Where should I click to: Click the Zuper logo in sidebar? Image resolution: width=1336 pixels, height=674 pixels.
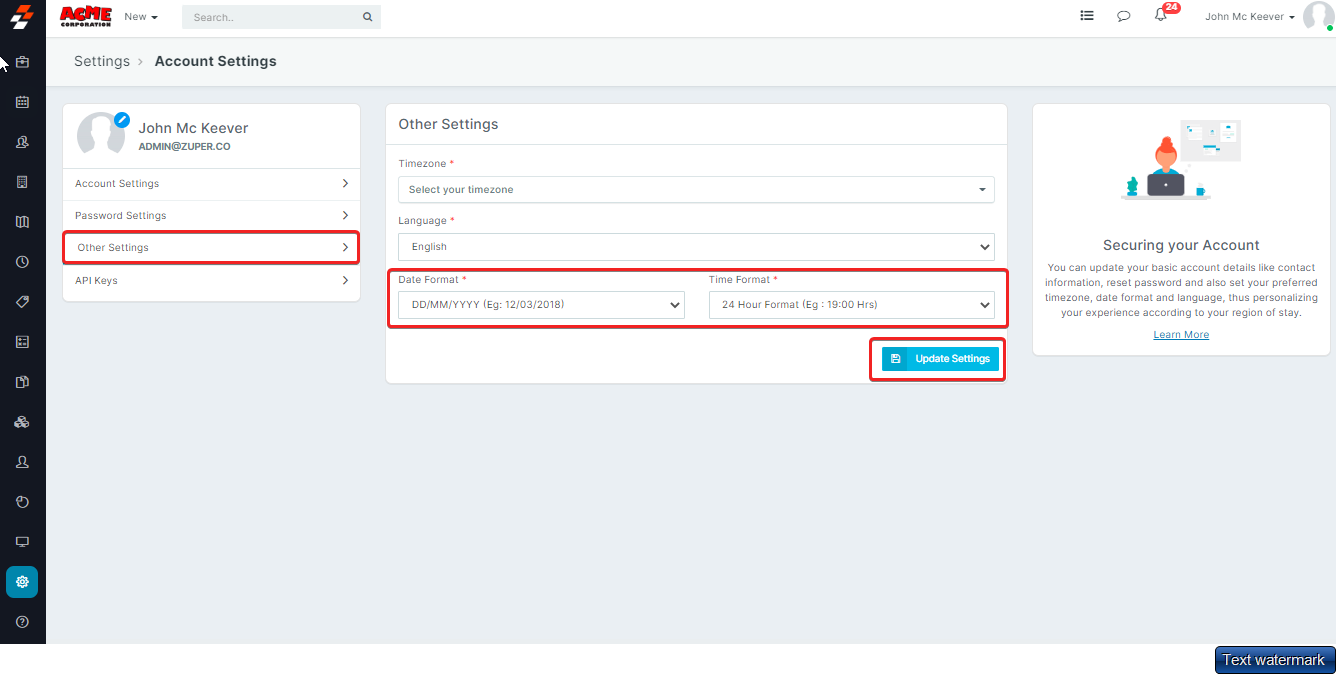point(22,17)
